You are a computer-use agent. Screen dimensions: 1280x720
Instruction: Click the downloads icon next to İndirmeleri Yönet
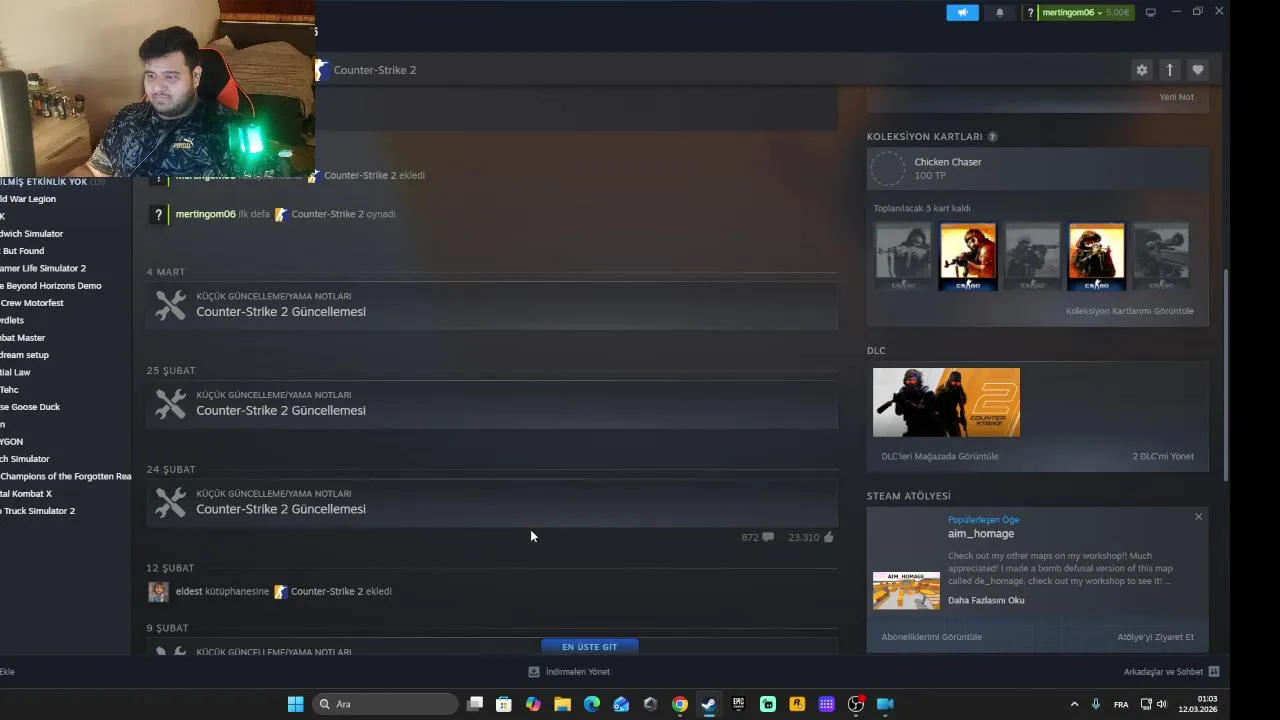pyautogui.click(x=534, y=672)
